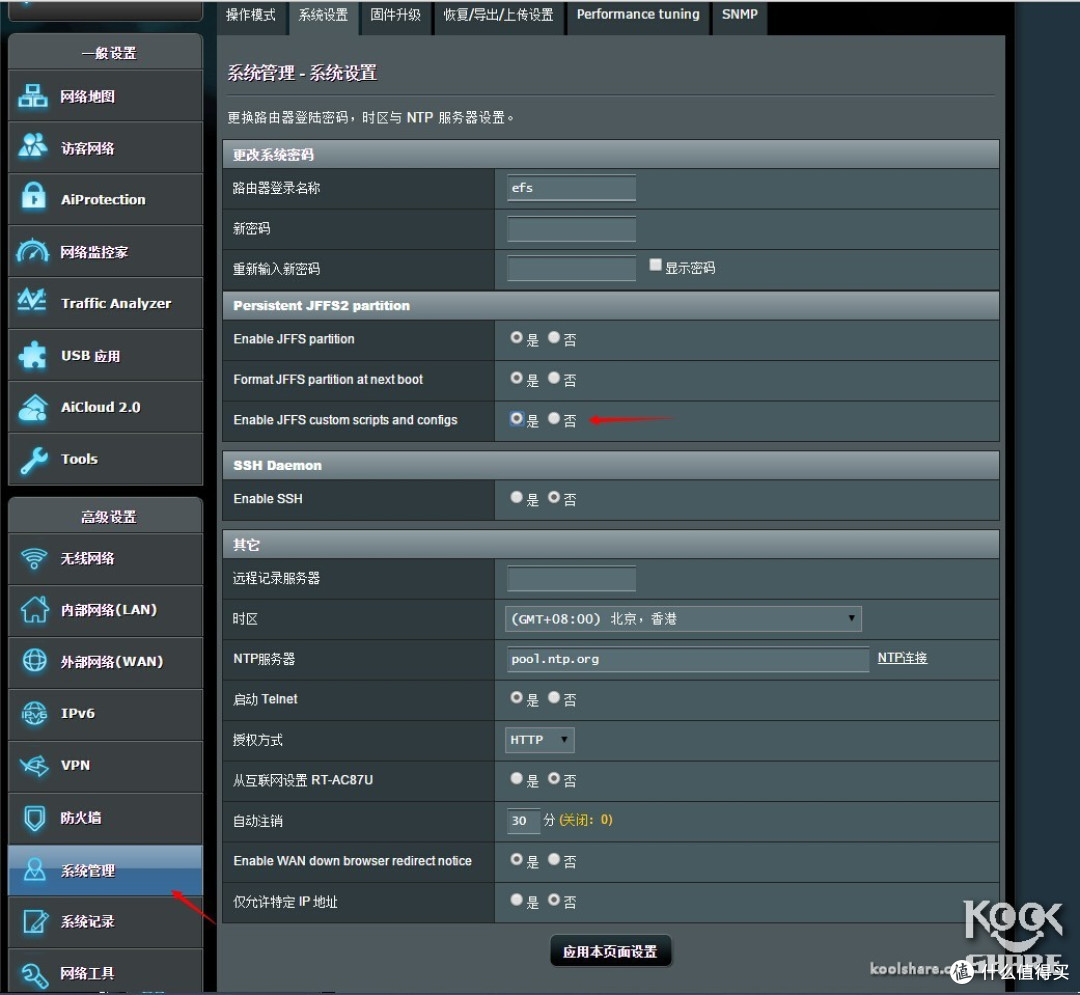The image size is (1080, 995).
Task: Disable JFFS custom scripts with 否 radio
Action: pos(554,419)
